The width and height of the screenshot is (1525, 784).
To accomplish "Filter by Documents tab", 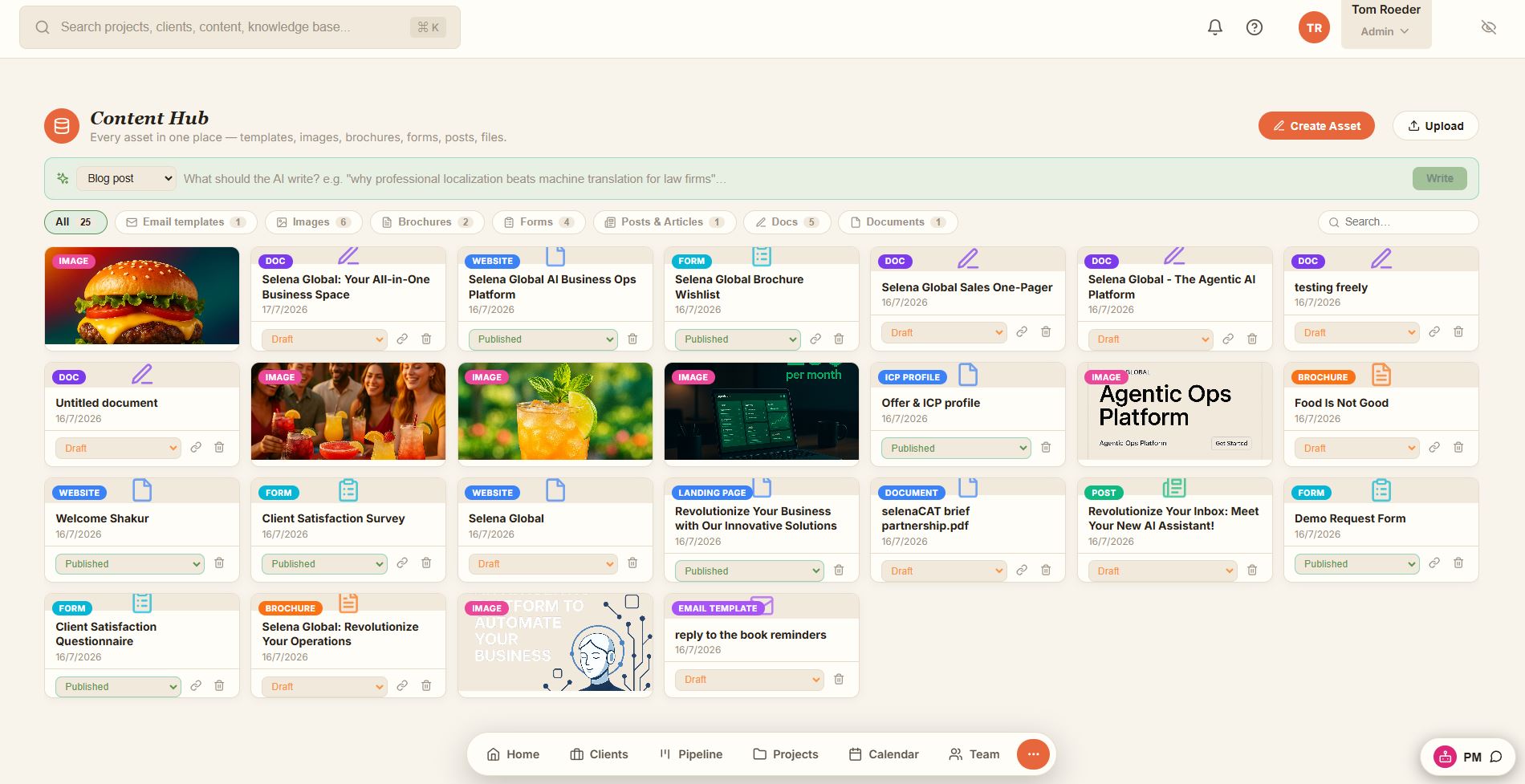I will (898, 221).
